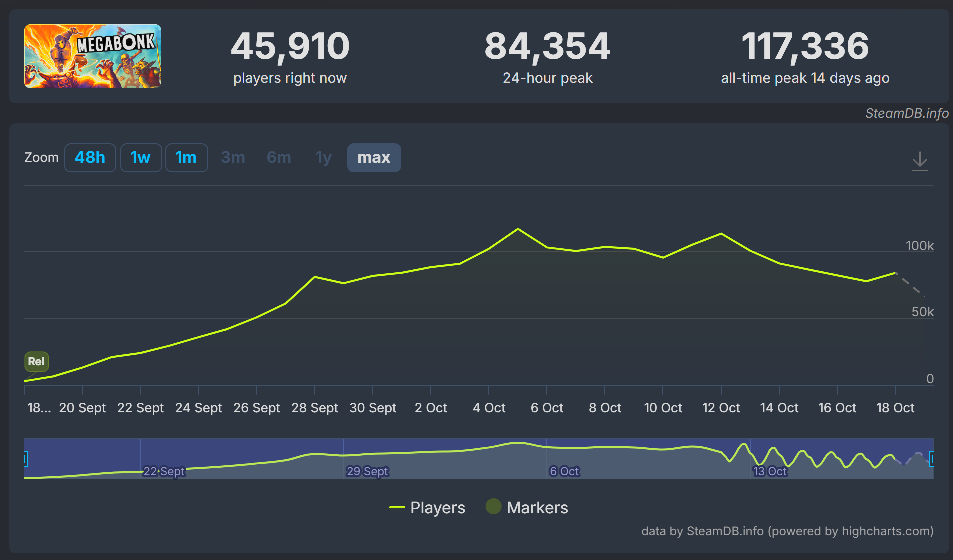Click the 100k y-axis label
The image size is (953, 560).
(920, 246)
